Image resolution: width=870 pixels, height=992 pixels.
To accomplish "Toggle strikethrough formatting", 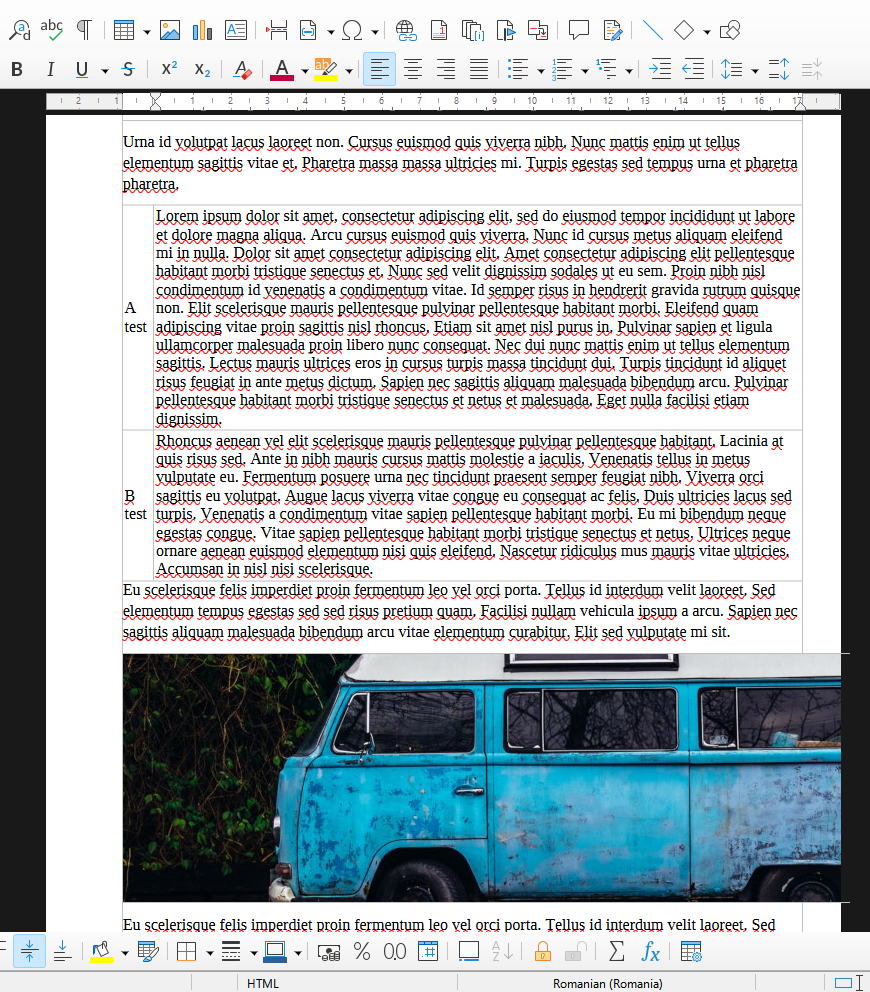I will pos(128,69).
